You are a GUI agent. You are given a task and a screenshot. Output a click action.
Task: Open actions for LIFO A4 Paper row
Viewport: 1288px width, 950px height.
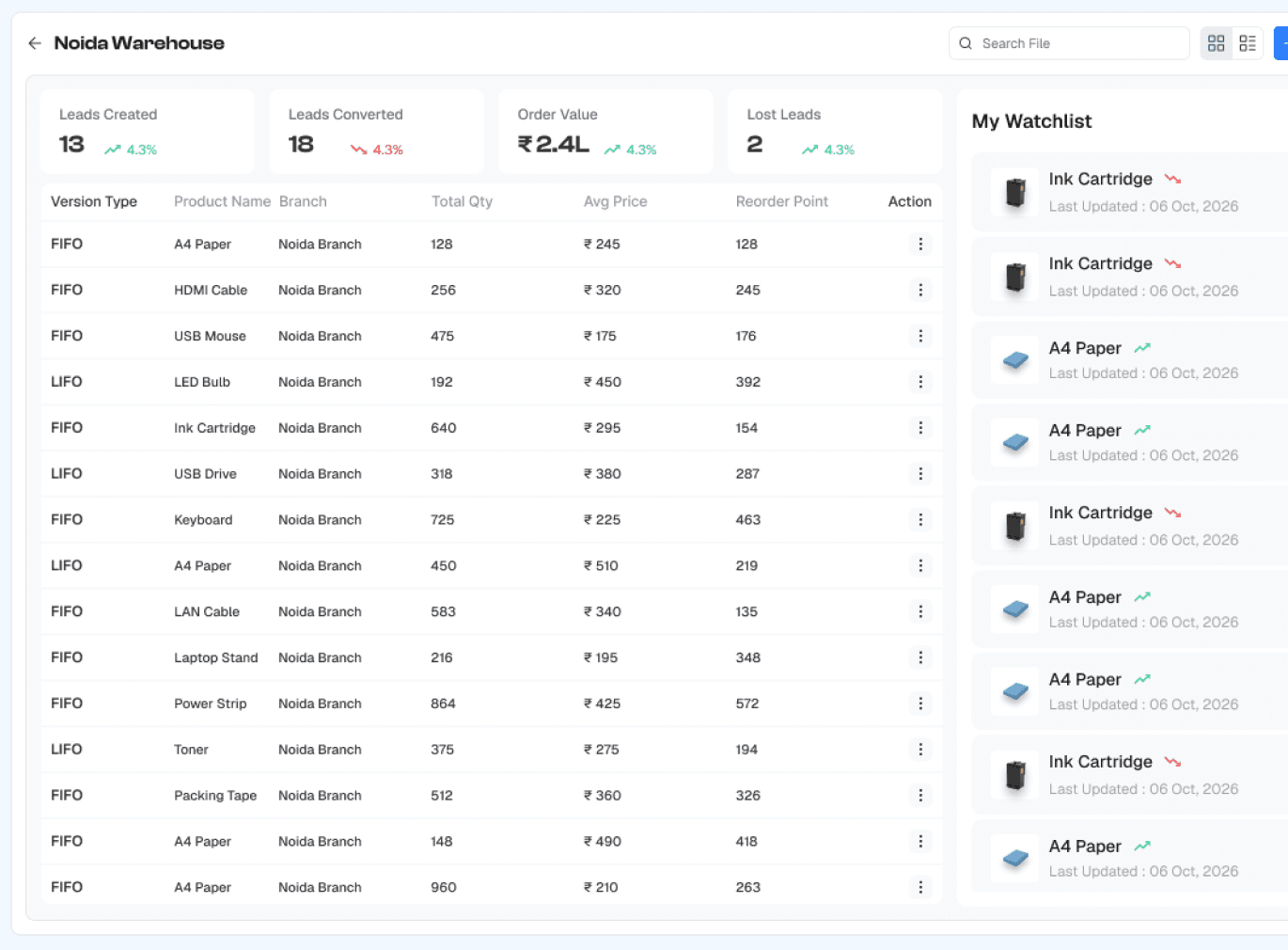(920, 565)
